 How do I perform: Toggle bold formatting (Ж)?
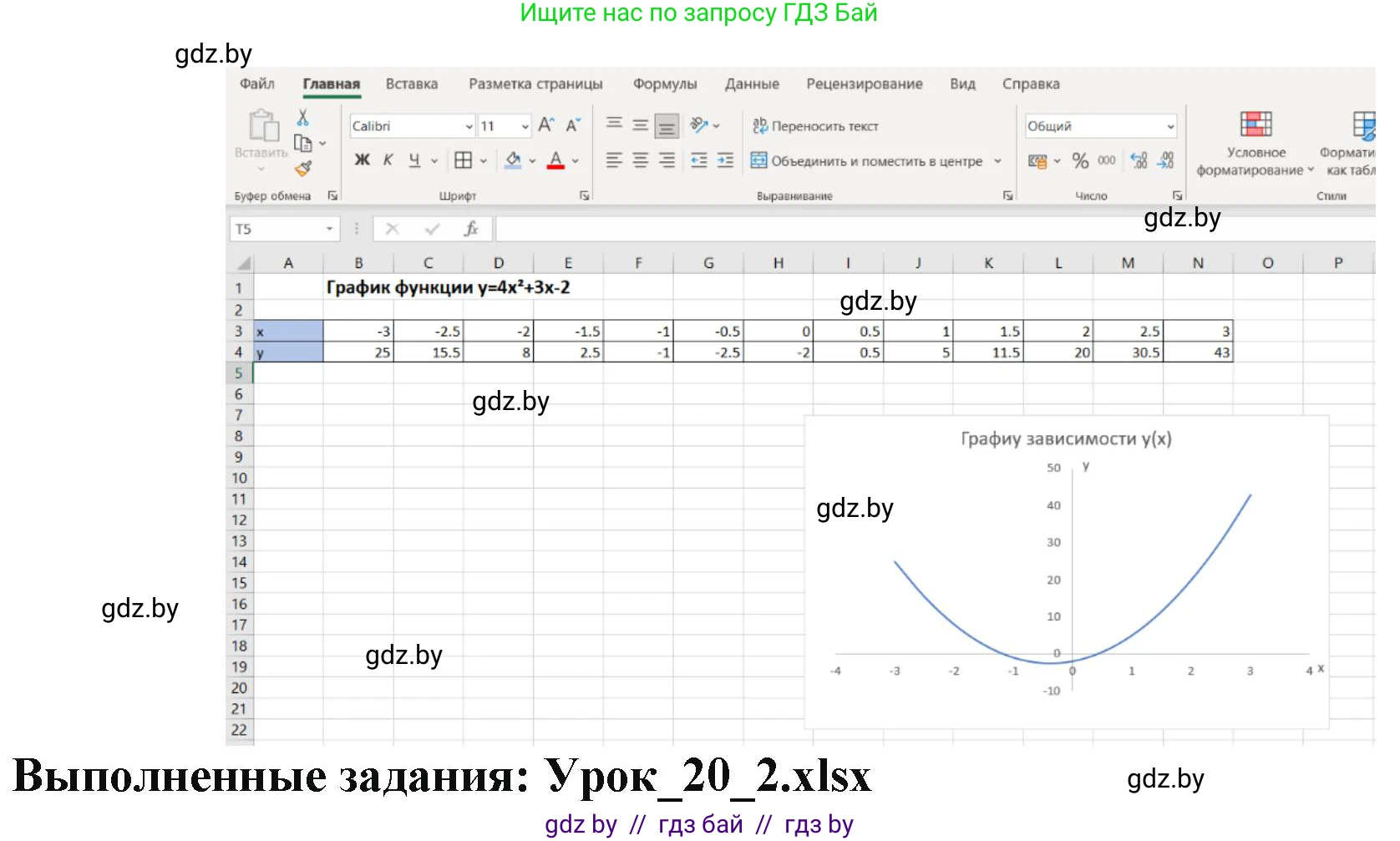[361, 160]
